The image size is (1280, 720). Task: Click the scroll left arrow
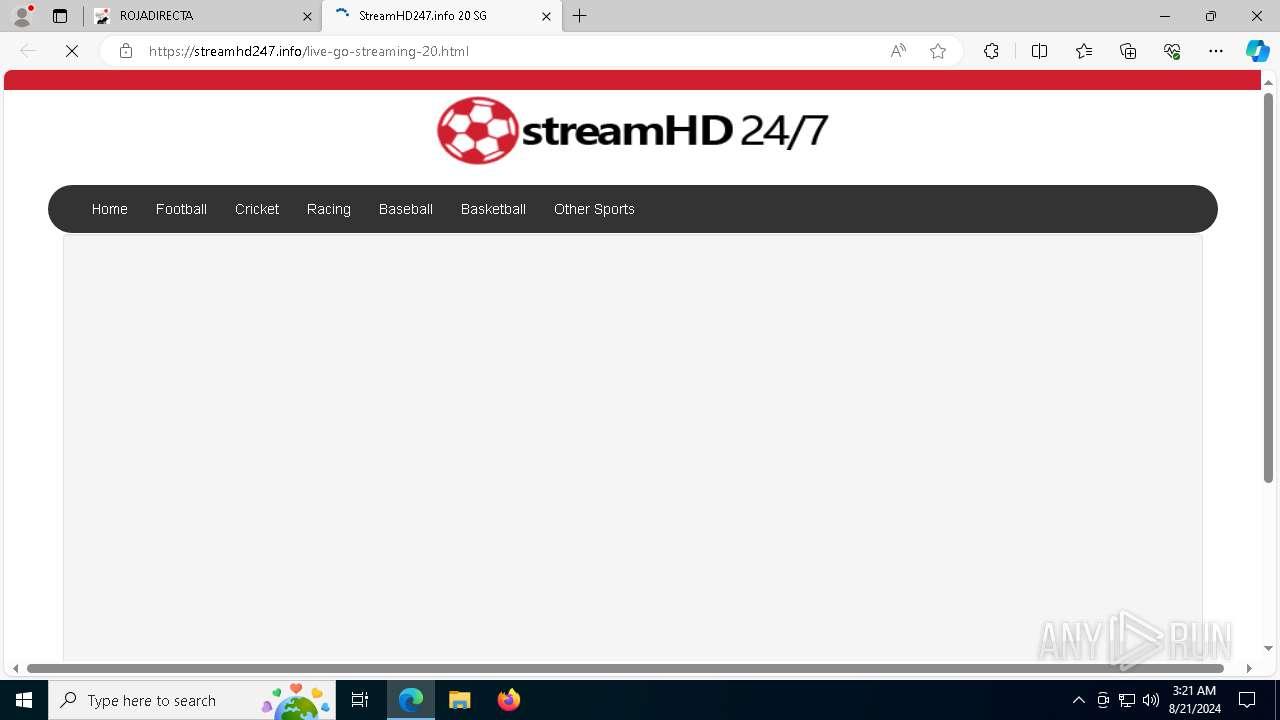pos(15,668)
